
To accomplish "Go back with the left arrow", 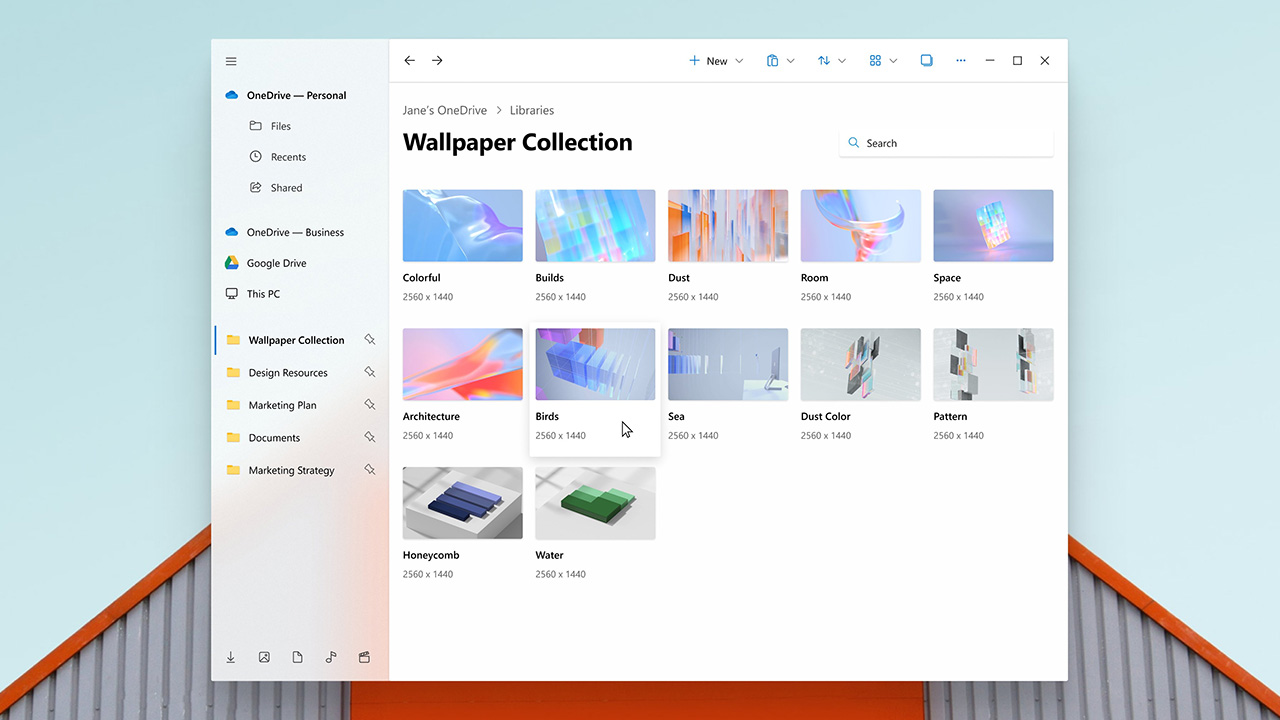I will click(409, 61).
